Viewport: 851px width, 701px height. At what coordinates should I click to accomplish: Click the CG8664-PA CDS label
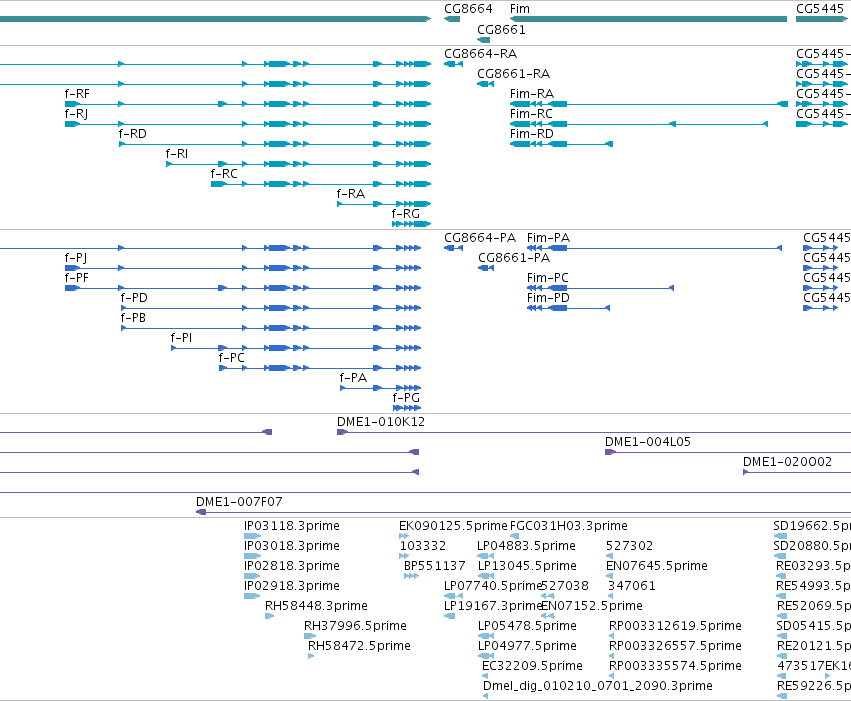tap(480, 238)
